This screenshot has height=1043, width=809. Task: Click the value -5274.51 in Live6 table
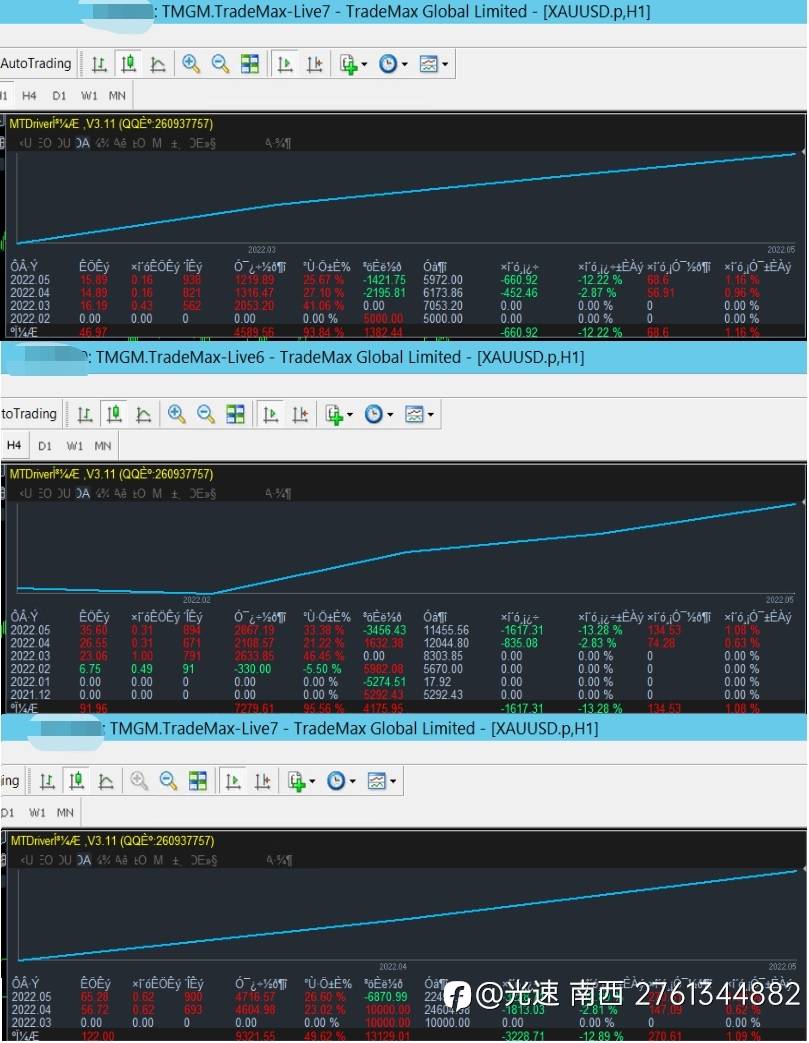(385, 682)
